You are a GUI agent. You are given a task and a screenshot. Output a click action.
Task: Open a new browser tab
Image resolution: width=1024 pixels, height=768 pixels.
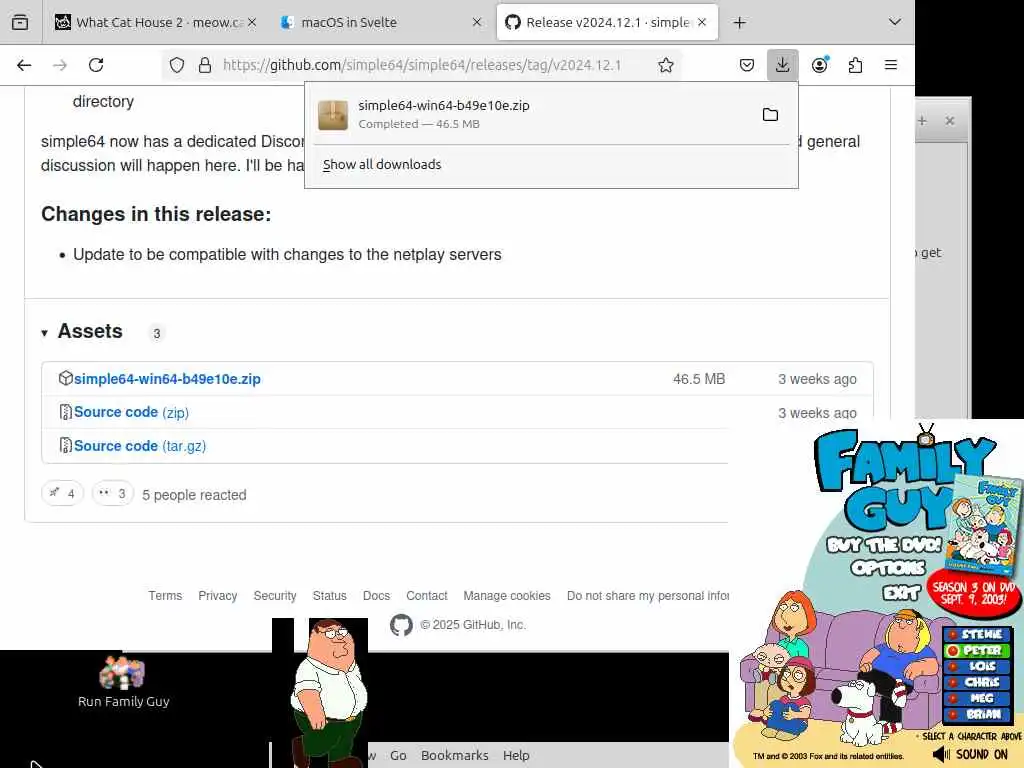pyautogui.click(x=739, y=23)
